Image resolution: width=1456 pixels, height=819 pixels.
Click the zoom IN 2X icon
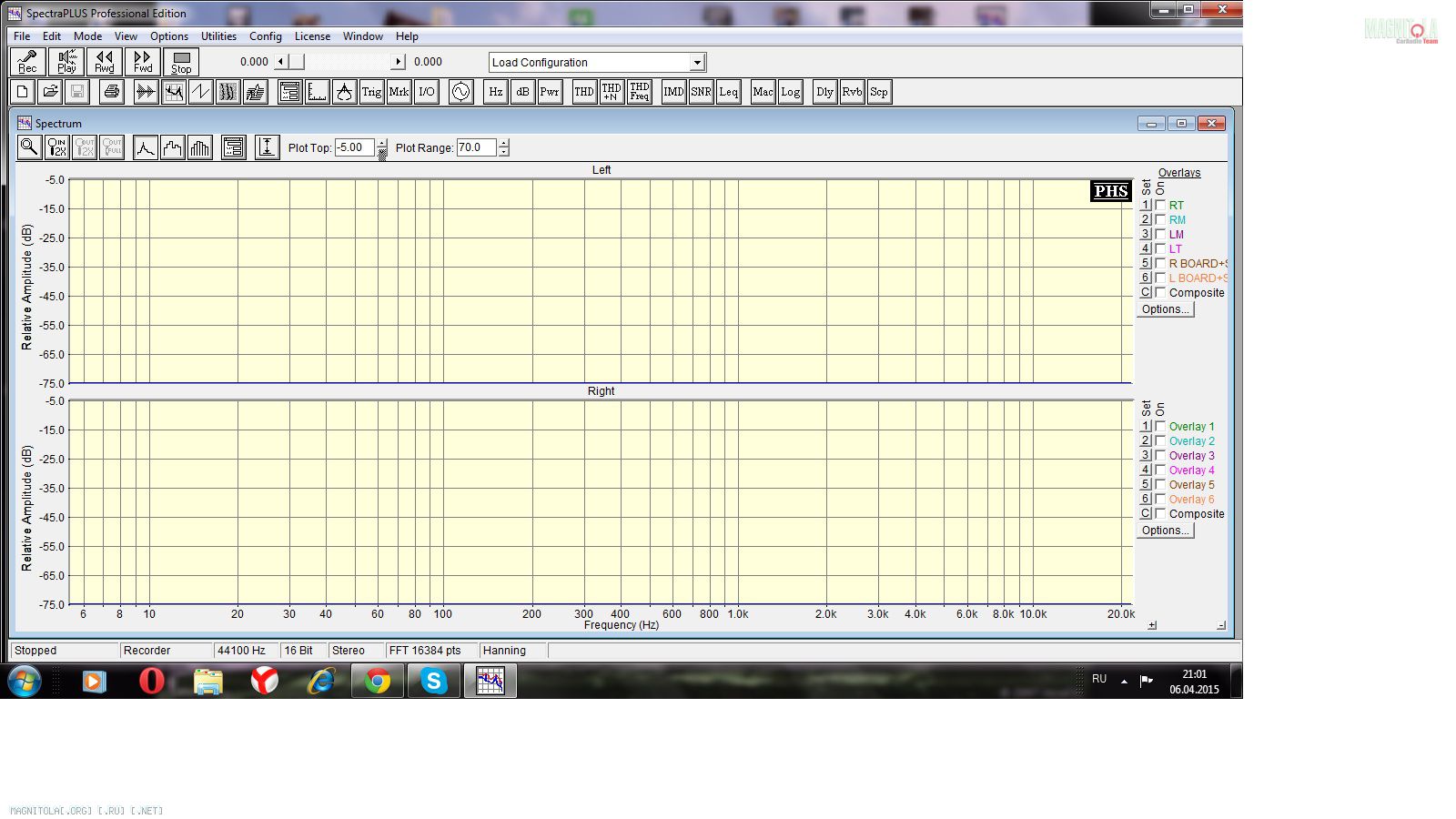point(56,147)
